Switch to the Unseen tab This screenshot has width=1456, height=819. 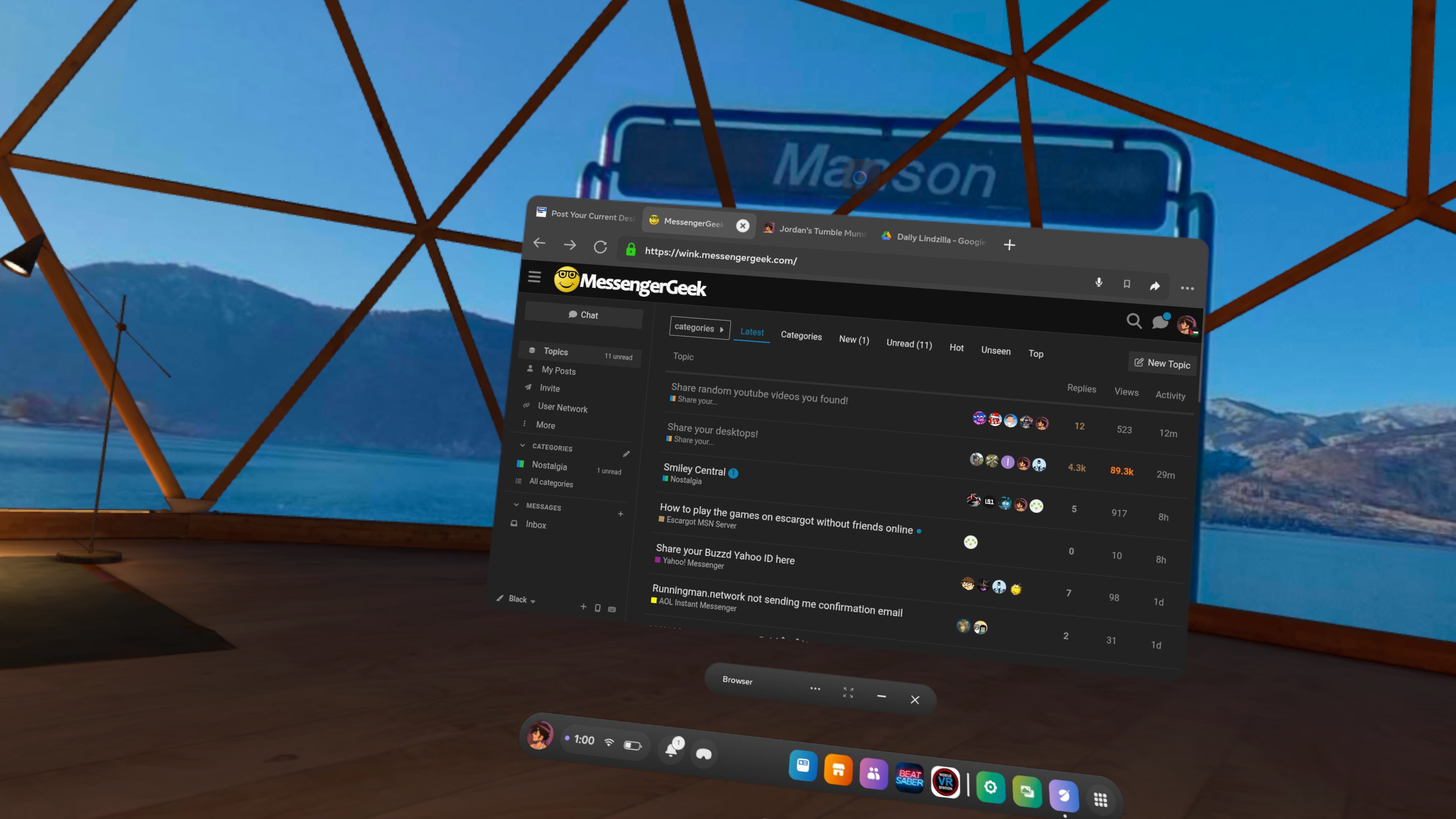pos(995,350)
